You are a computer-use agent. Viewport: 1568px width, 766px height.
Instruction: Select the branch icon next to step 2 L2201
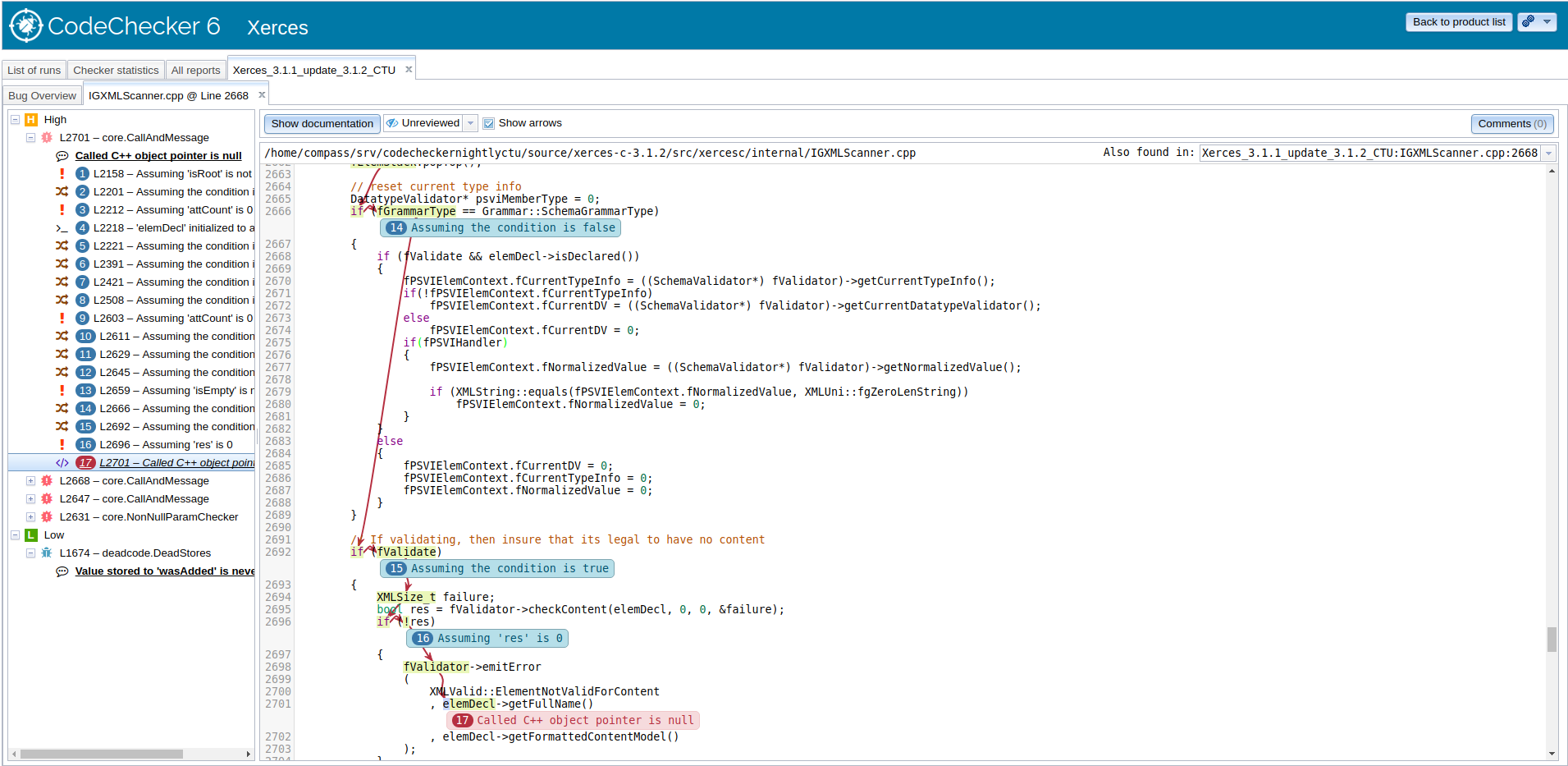(x=63, y=191)
